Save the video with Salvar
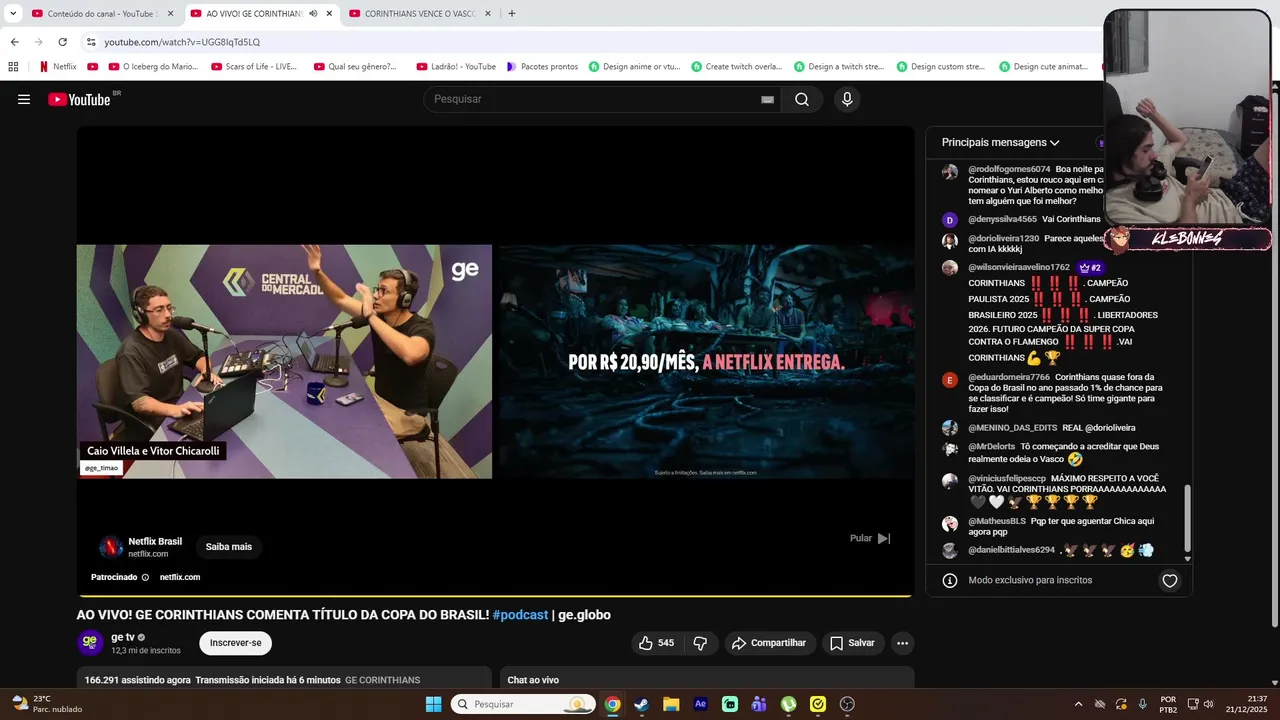 pyautogui.click(x=852, y=643)
